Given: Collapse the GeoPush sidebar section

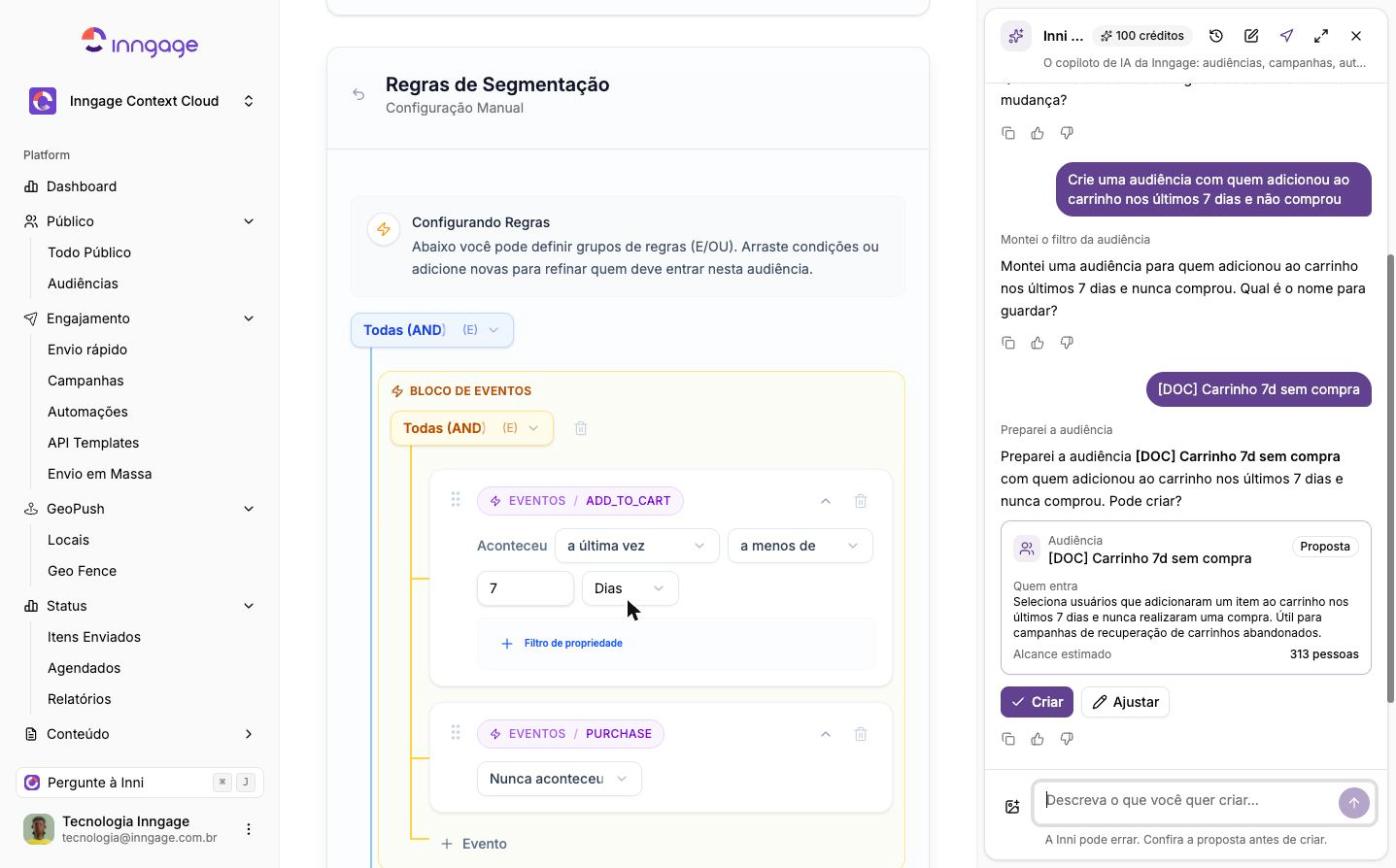Looking at the screenshot, I should point(139,509).
